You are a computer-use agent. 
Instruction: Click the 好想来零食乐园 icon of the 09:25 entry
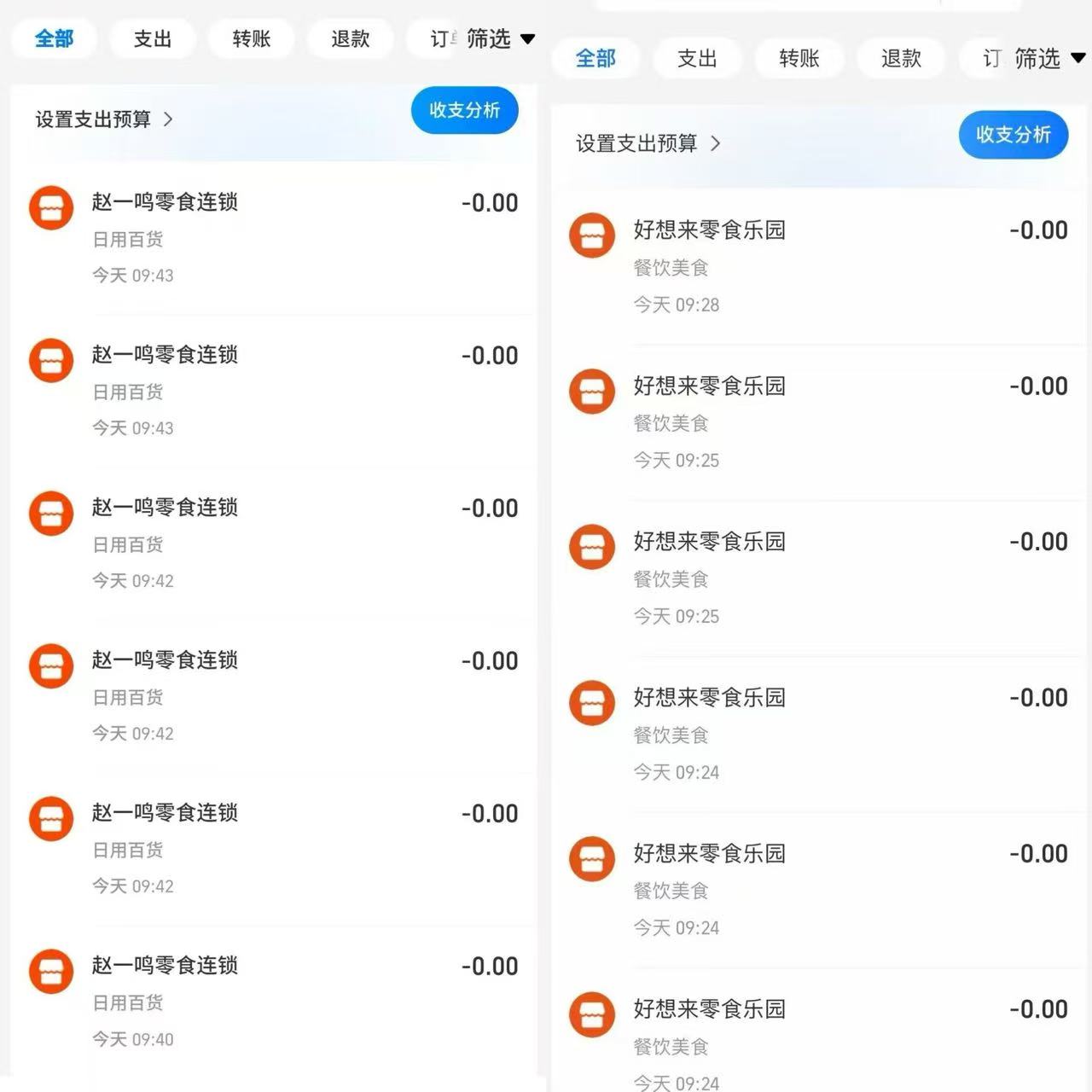coord(592,392)
